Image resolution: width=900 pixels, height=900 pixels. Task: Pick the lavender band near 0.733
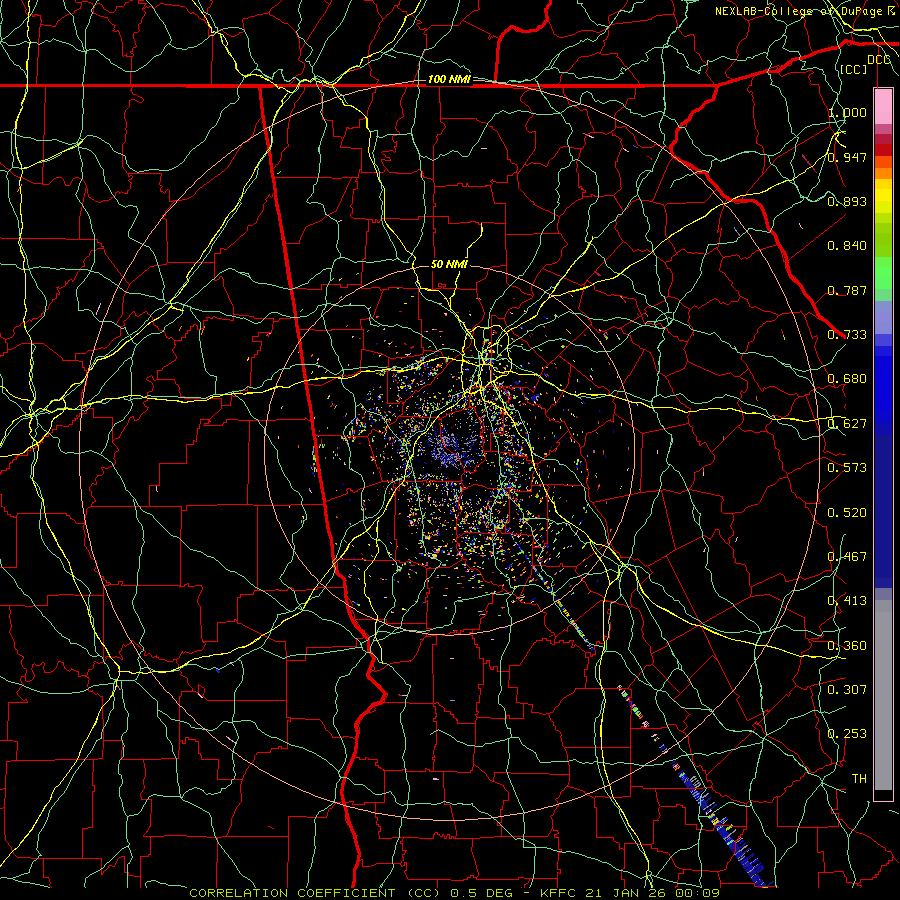883,317
